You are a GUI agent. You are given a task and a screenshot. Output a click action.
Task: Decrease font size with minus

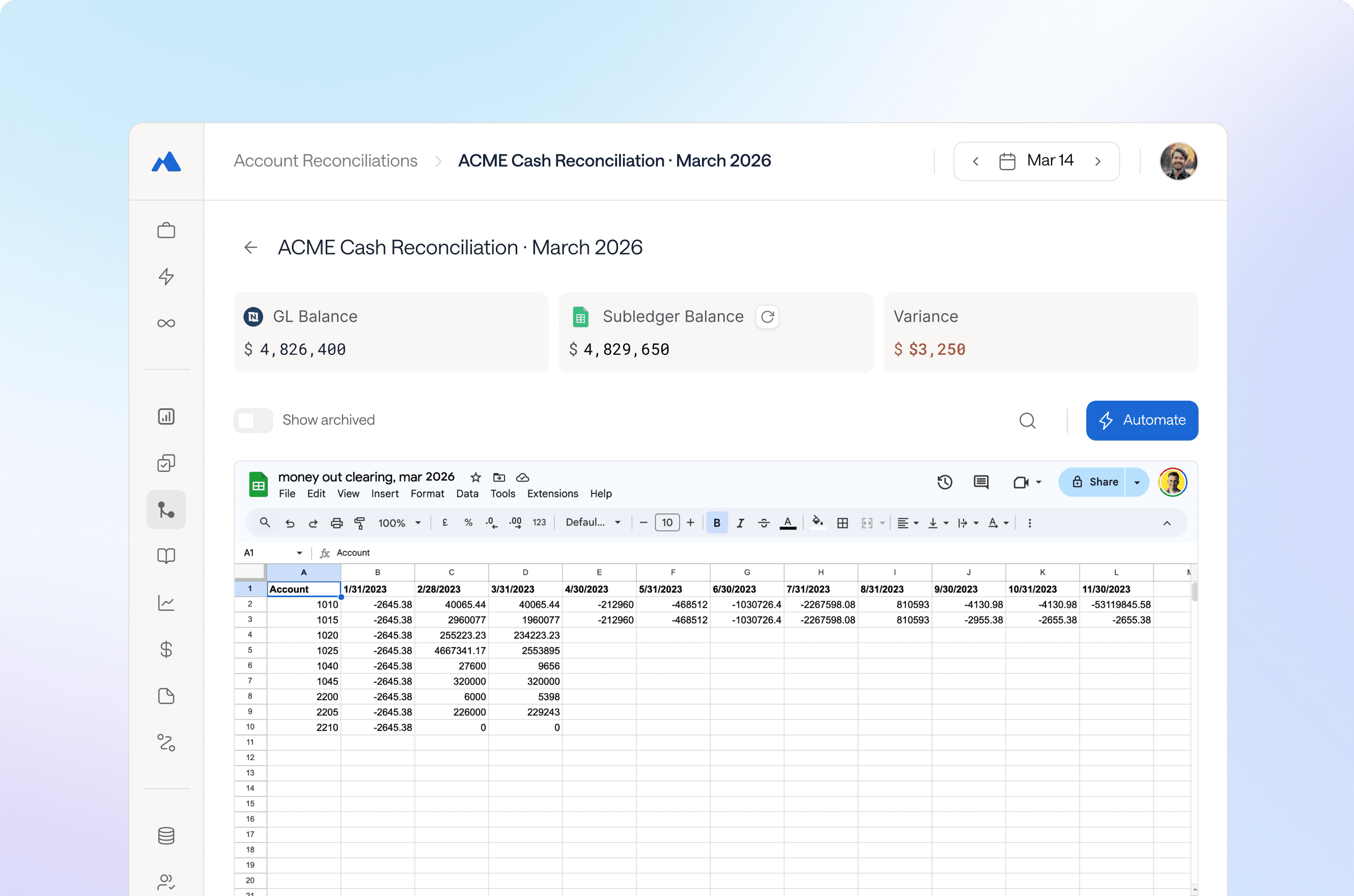point(643,522)
